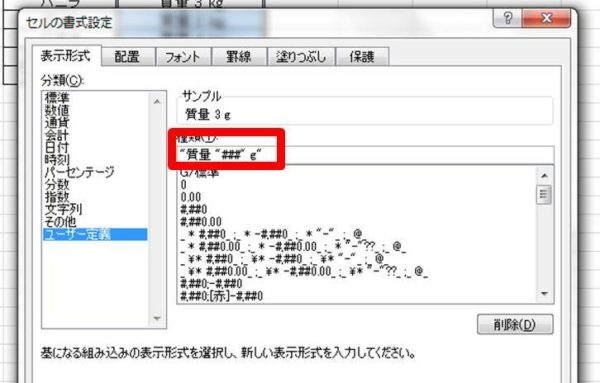Choose 標準 in the category list
600x383 pixels.
[57, 98]
